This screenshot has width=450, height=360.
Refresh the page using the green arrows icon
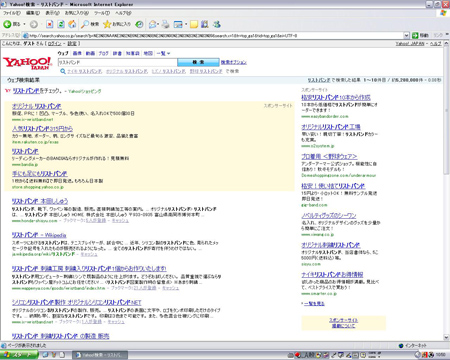click(x=61, y=24)
